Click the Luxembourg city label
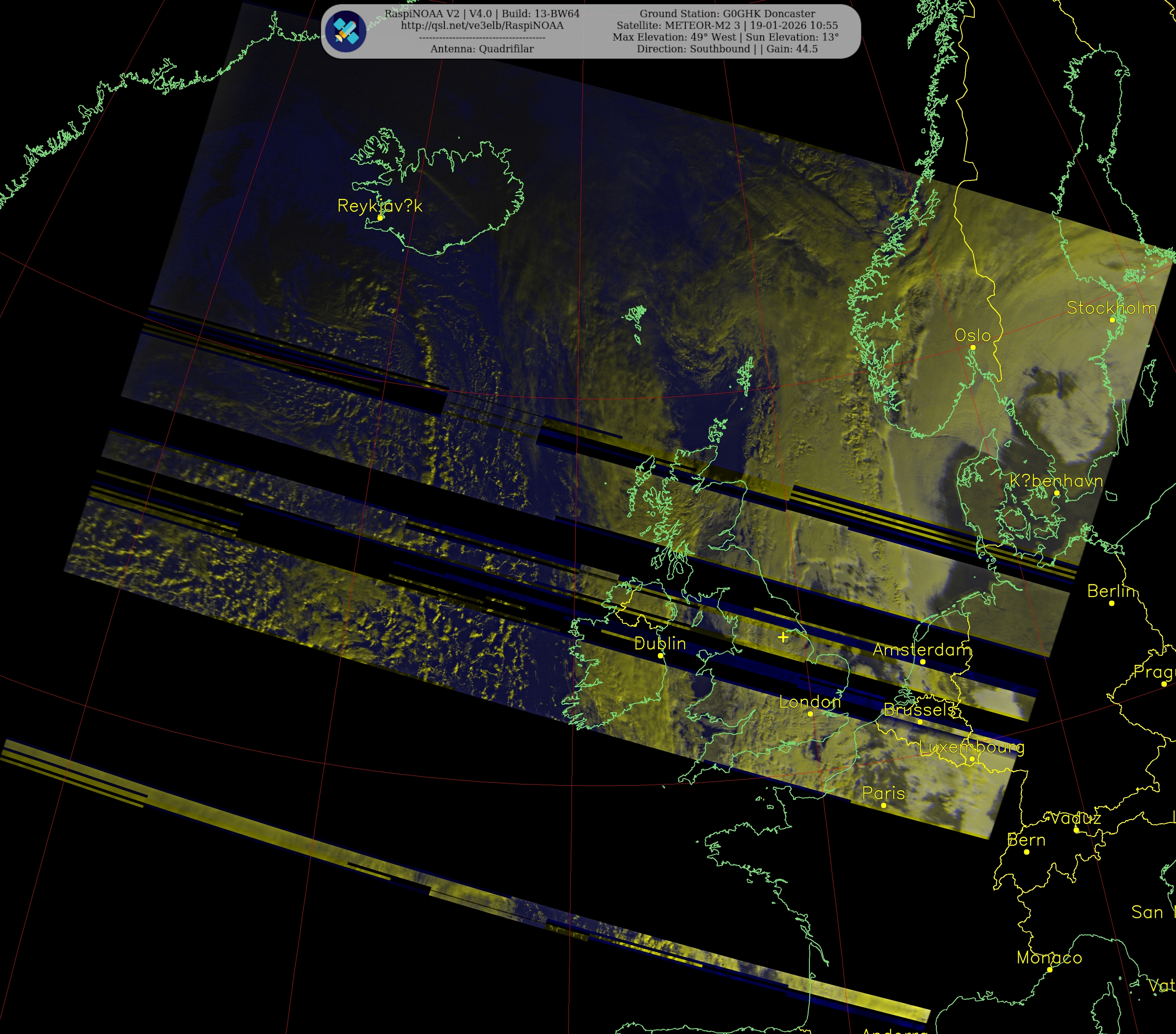Image resolution: width=1176 pixels, height=1034 pixels. (x=971, y=747)
